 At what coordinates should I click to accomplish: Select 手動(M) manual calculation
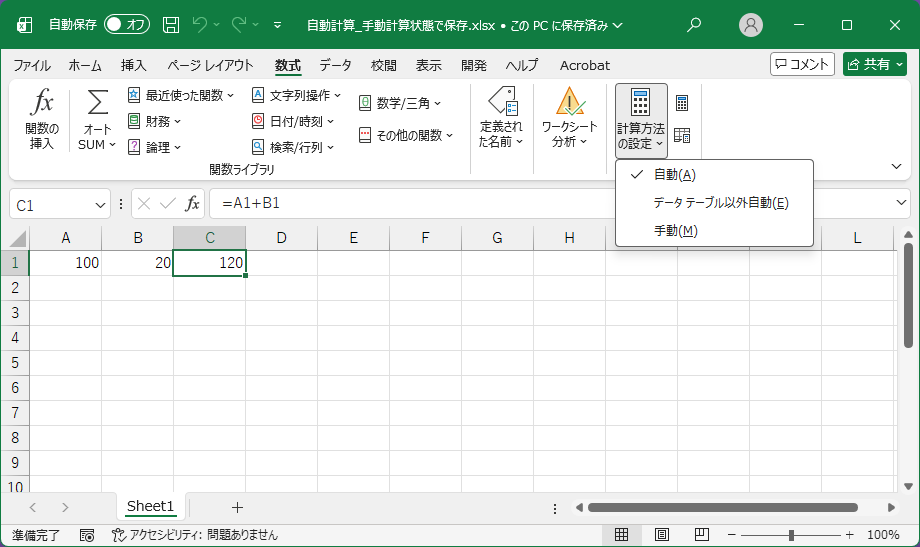[x=714, y=231]
